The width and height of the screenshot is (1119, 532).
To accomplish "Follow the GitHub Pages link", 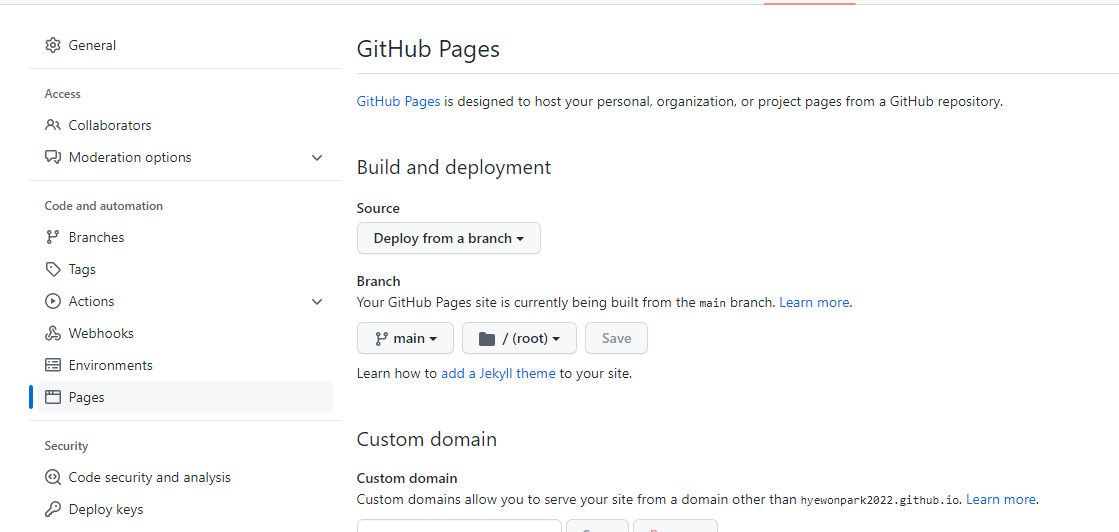I will (398, 101).
